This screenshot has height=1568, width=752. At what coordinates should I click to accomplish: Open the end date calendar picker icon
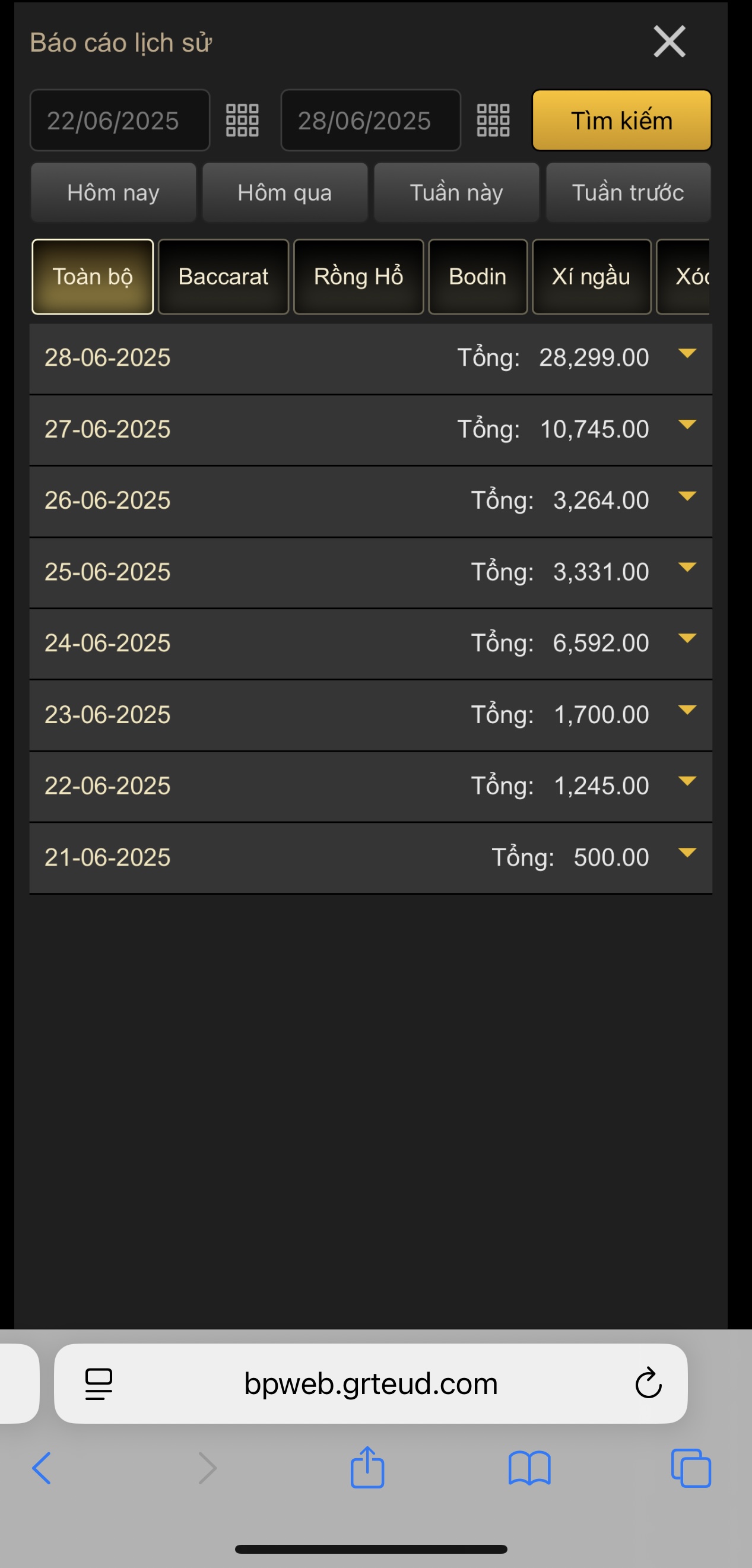coord(493,120)
